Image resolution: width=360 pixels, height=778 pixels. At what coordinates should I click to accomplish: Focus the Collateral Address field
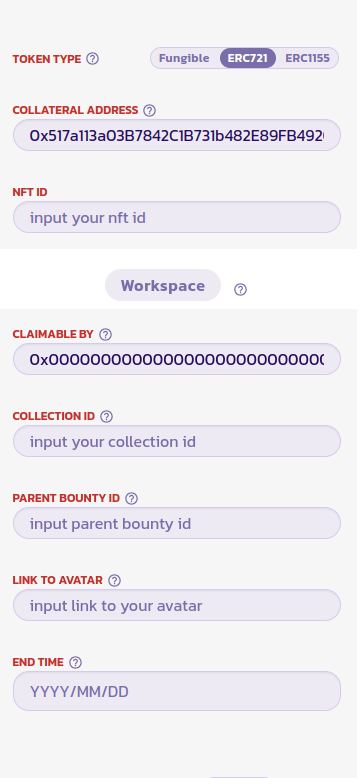177,135
